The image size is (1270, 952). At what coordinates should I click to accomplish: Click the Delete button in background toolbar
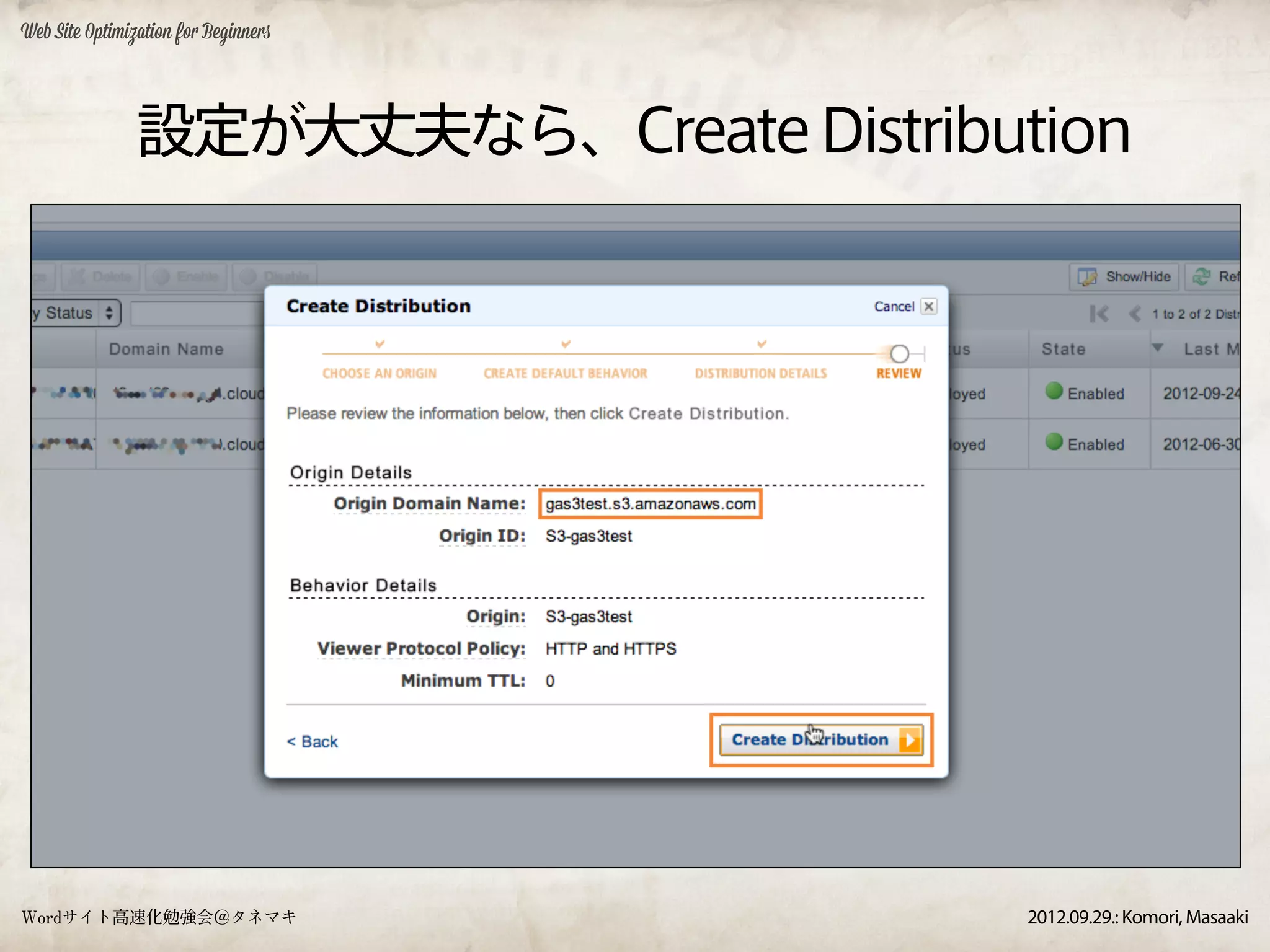pyautogui.click(x=101, y=276)
